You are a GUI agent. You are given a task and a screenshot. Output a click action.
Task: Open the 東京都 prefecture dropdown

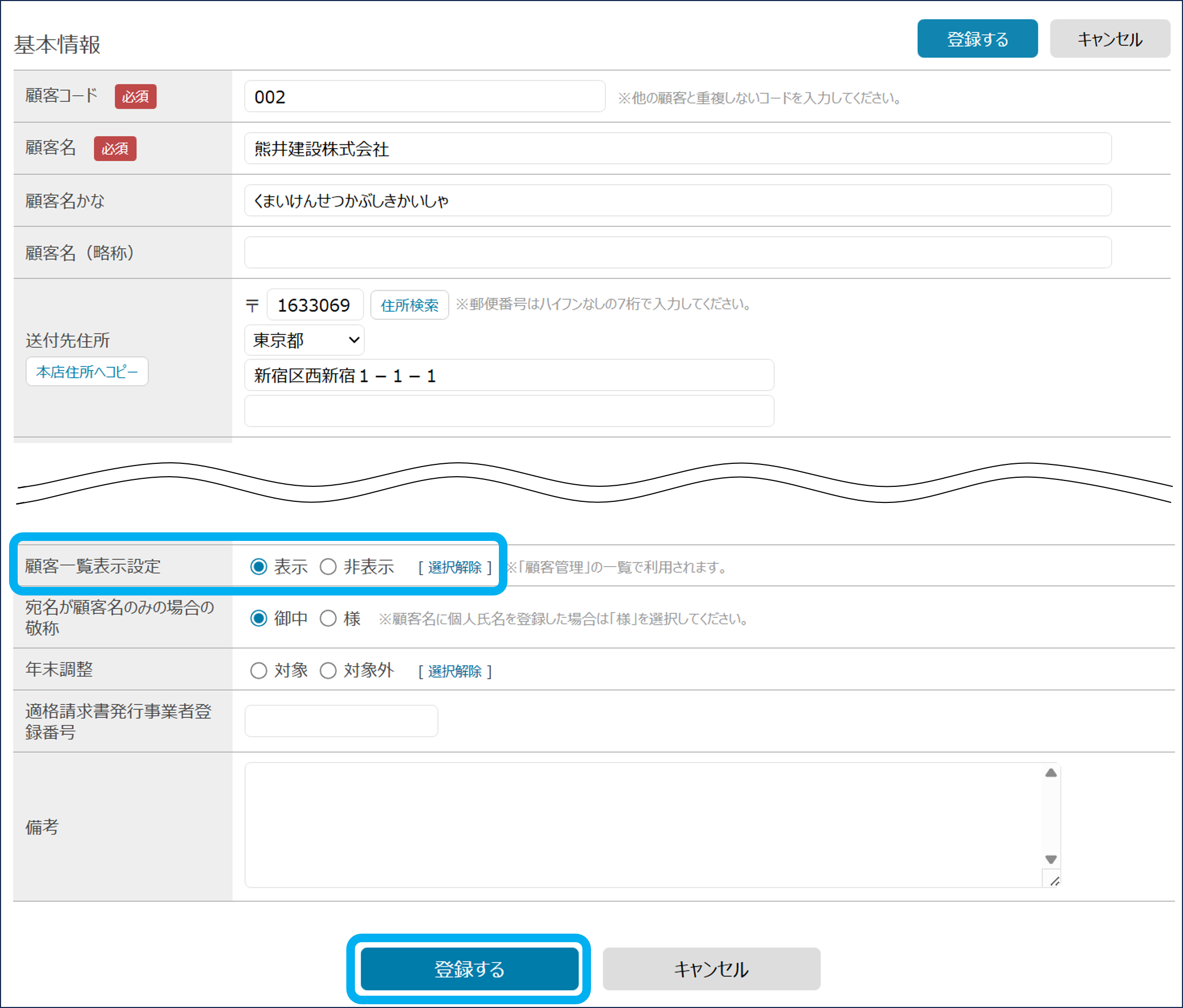tap(304, 340)
